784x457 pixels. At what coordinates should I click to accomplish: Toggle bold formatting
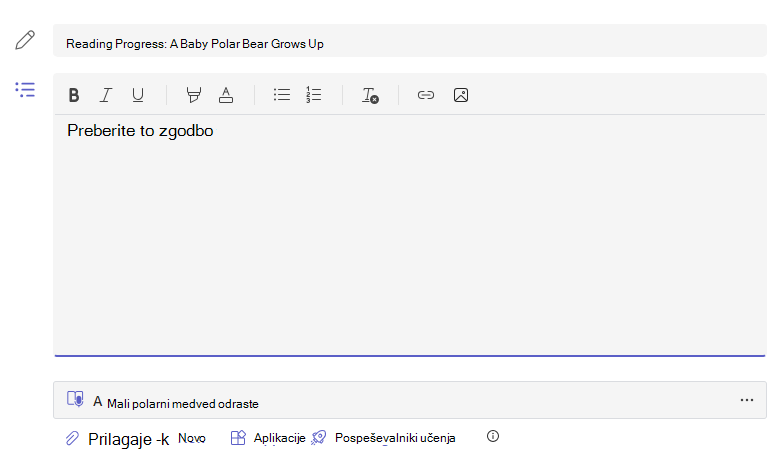74,95
